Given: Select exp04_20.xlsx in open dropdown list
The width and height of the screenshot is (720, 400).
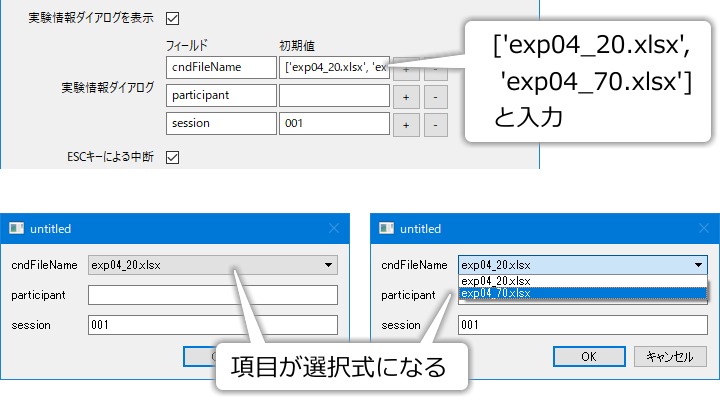Looking at the screenshot, I should point(583,281).
